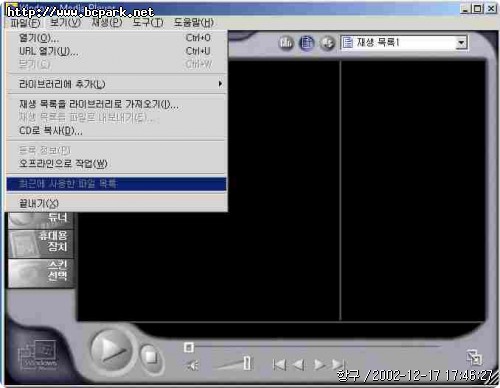Select 열기(O)... in the file menu

click(x=117, y=38)
